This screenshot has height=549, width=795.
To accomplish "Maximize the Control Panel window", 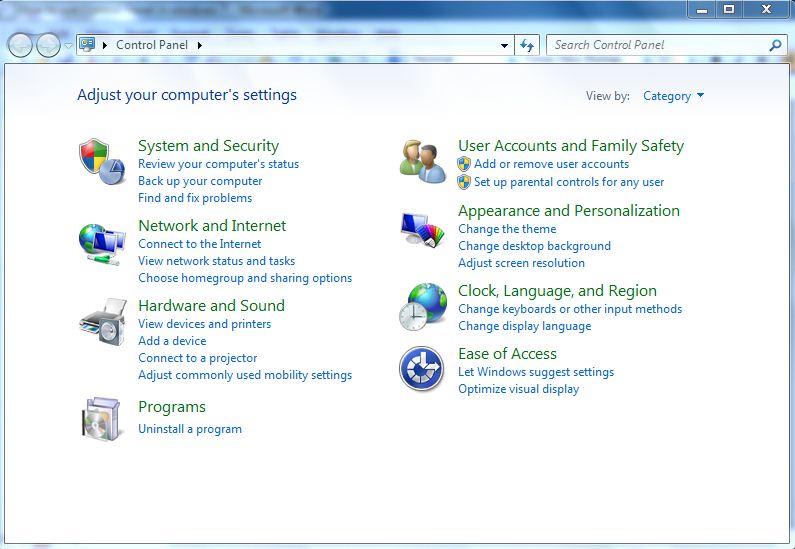I will [x=729, y=9].
